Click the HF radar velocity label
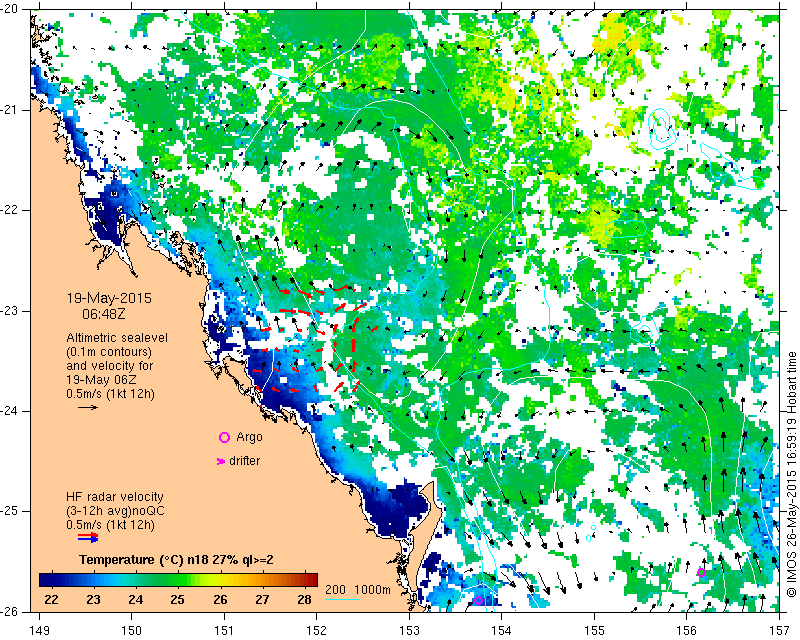Viewport: 800px width, 640px height. pos(115,497)
